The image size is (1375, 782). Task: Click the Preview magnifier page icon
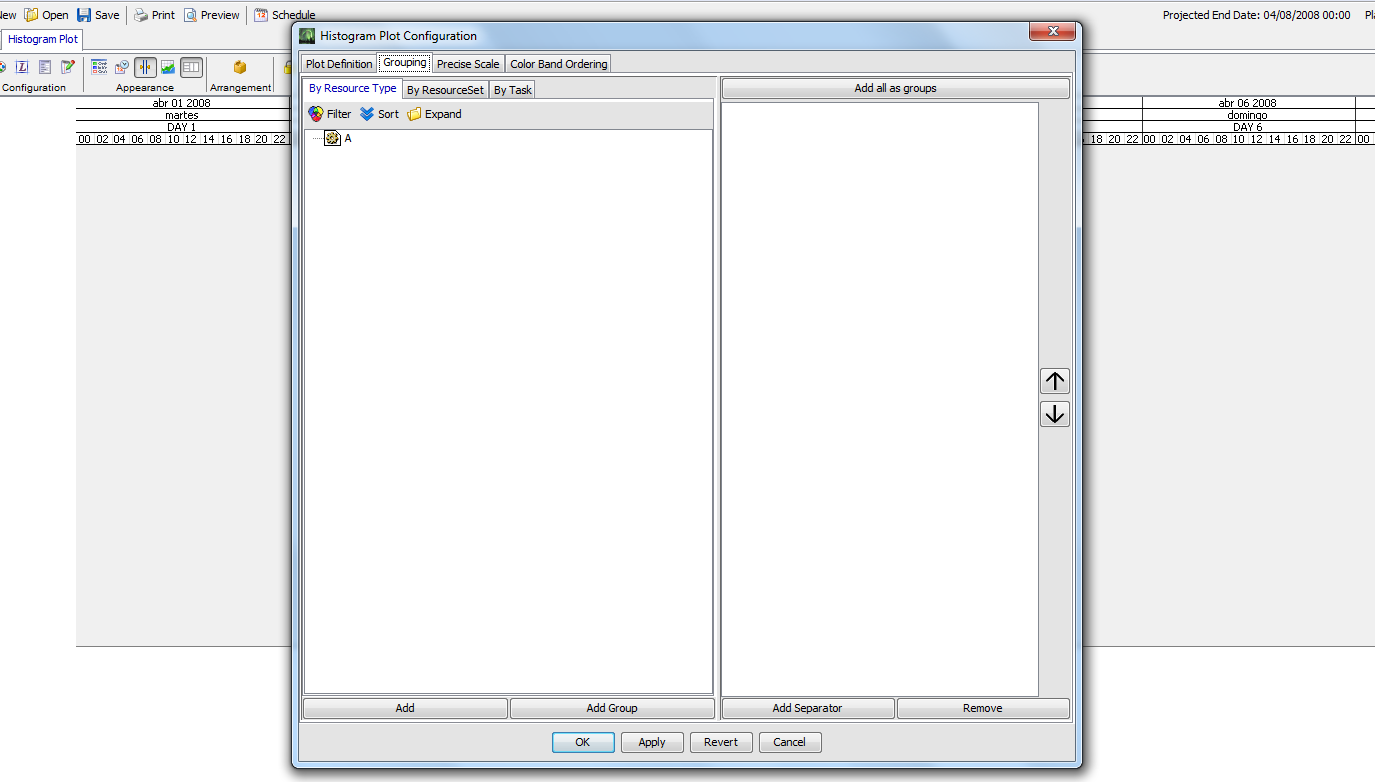(x=190, y=15)
